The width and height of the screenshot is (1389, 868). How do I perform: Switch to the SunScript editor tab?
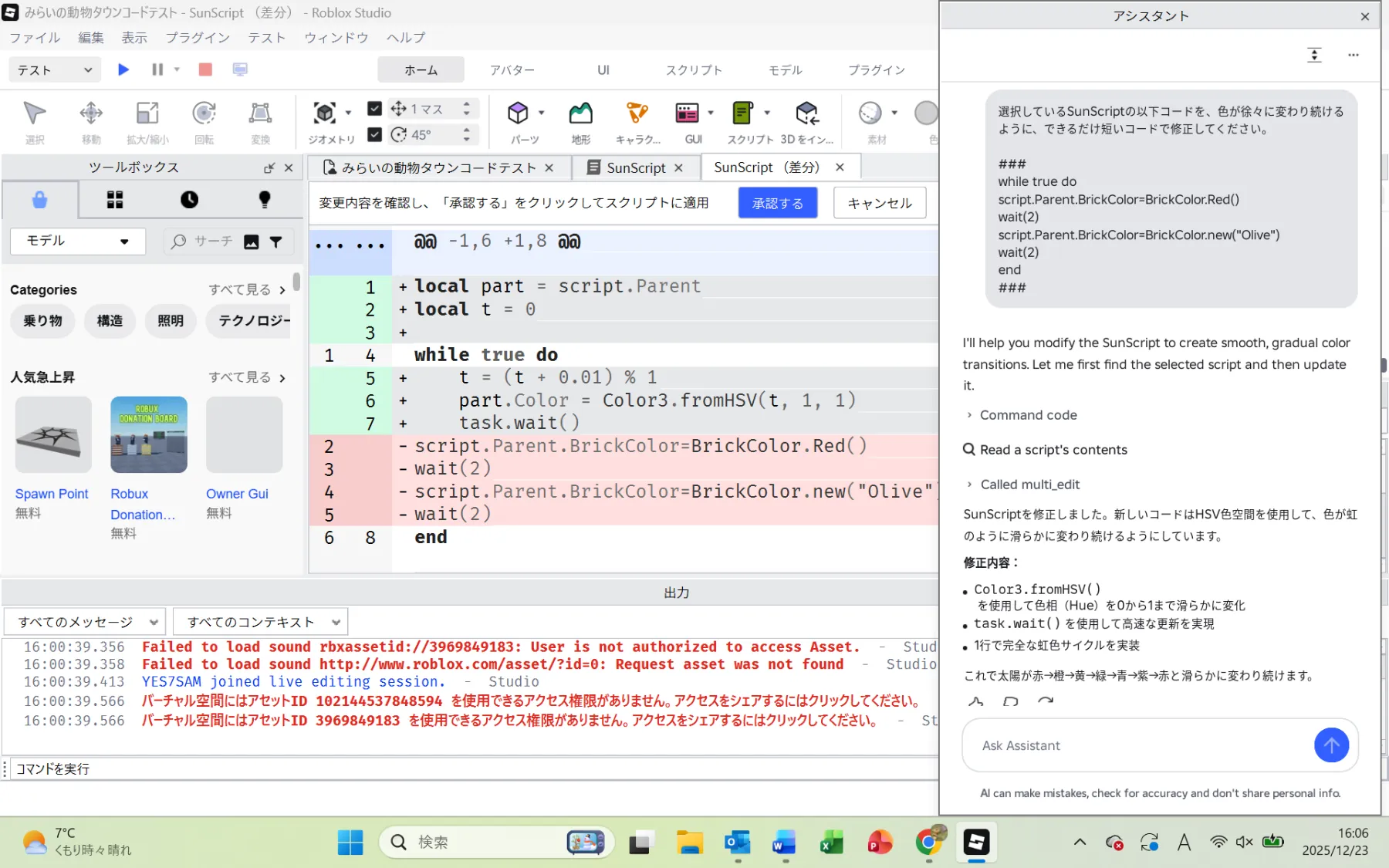pyautogui.click(x=636, y=167)
